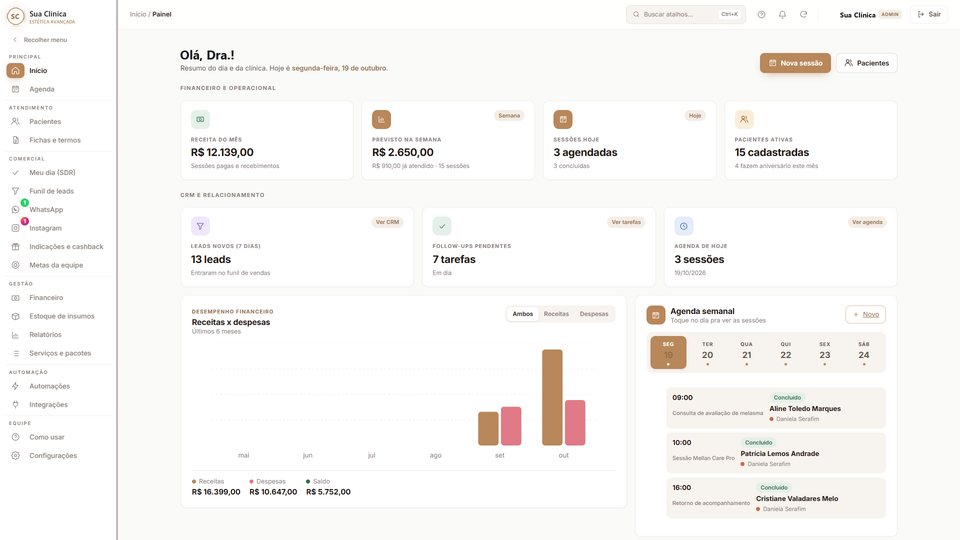Click the Agenda de hoje clock icon

684,226
